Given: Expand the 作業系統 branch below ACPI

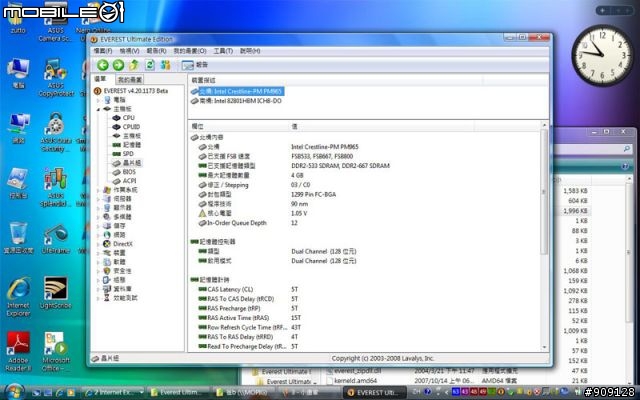Looking at the screenshot, I should [x=98, y=190].
